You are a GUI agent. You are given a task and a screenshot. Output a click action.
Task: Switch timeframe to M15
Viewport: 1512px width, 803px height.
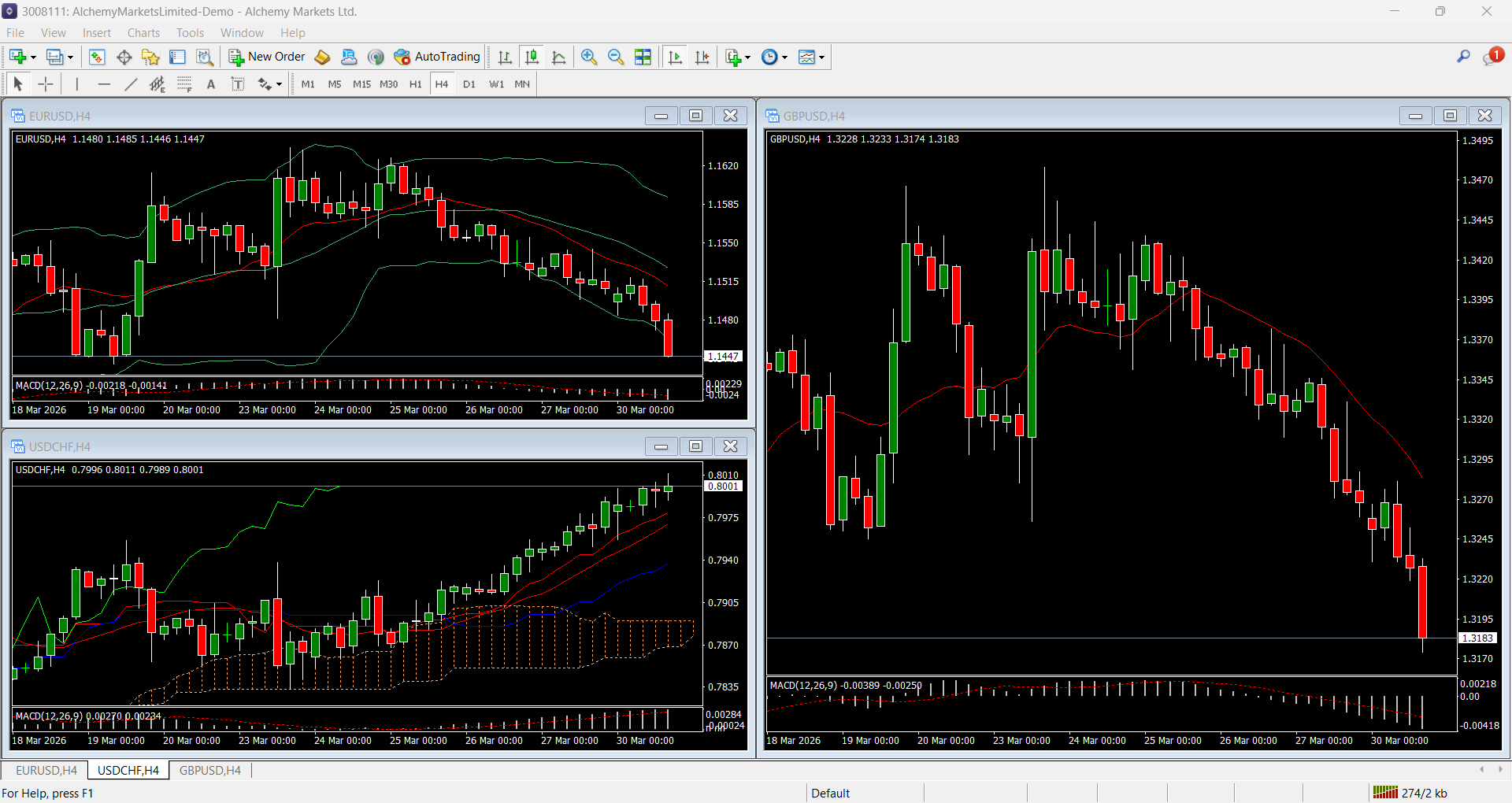[x=361, y=84]
